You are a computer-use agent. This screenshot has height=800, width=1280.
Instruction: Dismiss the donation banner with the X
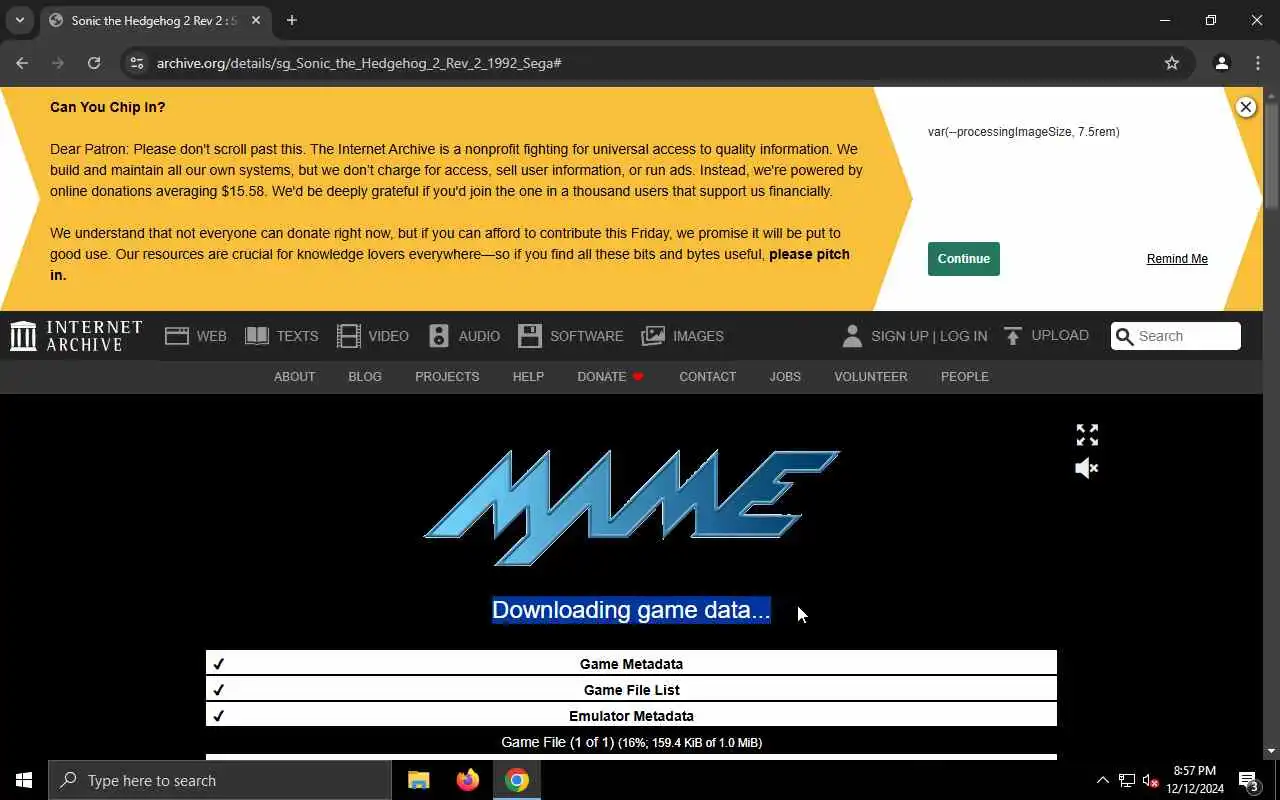(x=1245, y=107)
